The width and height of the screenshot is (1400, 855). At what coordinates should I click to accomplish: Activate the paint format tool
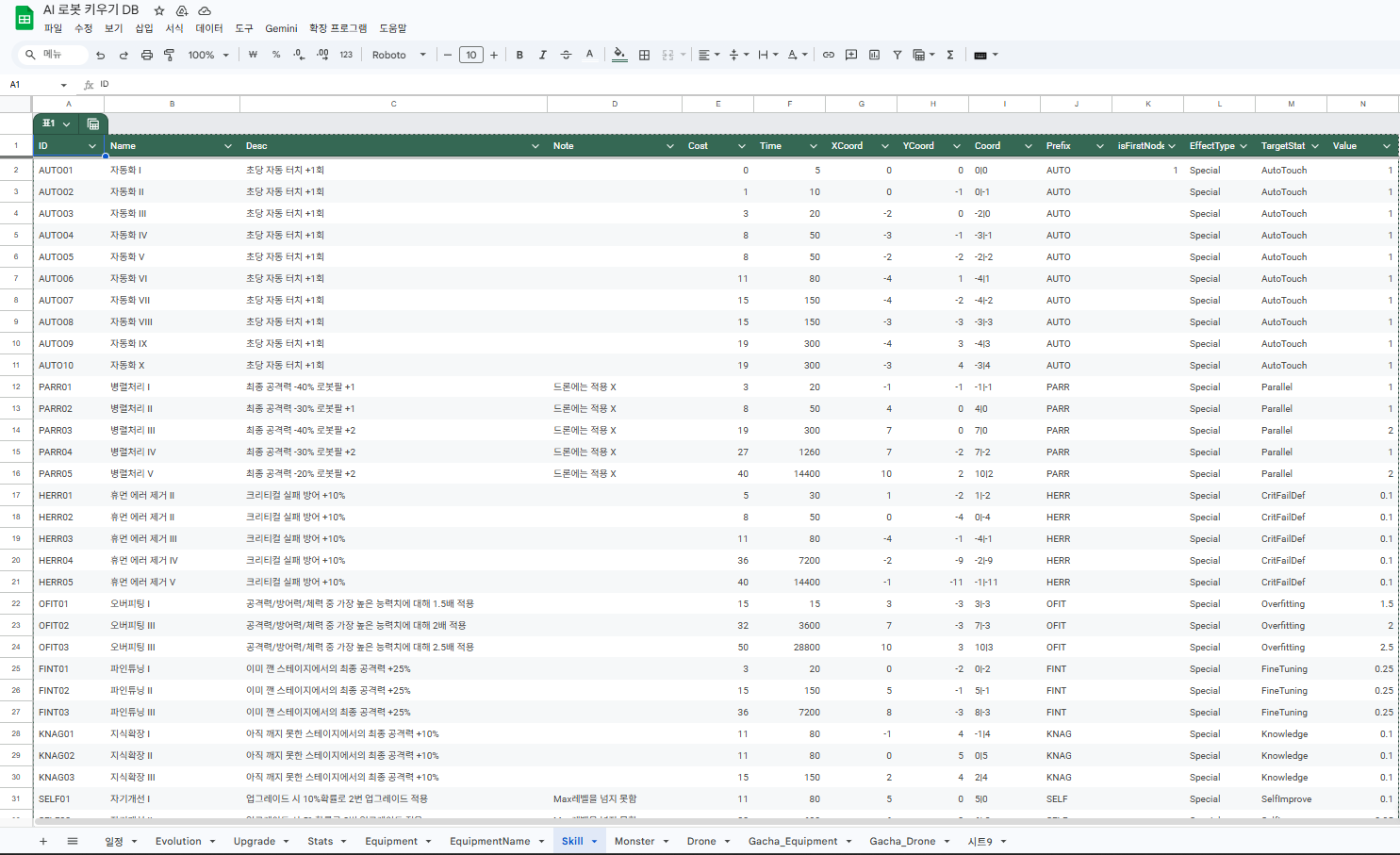(x=170, y=55)
